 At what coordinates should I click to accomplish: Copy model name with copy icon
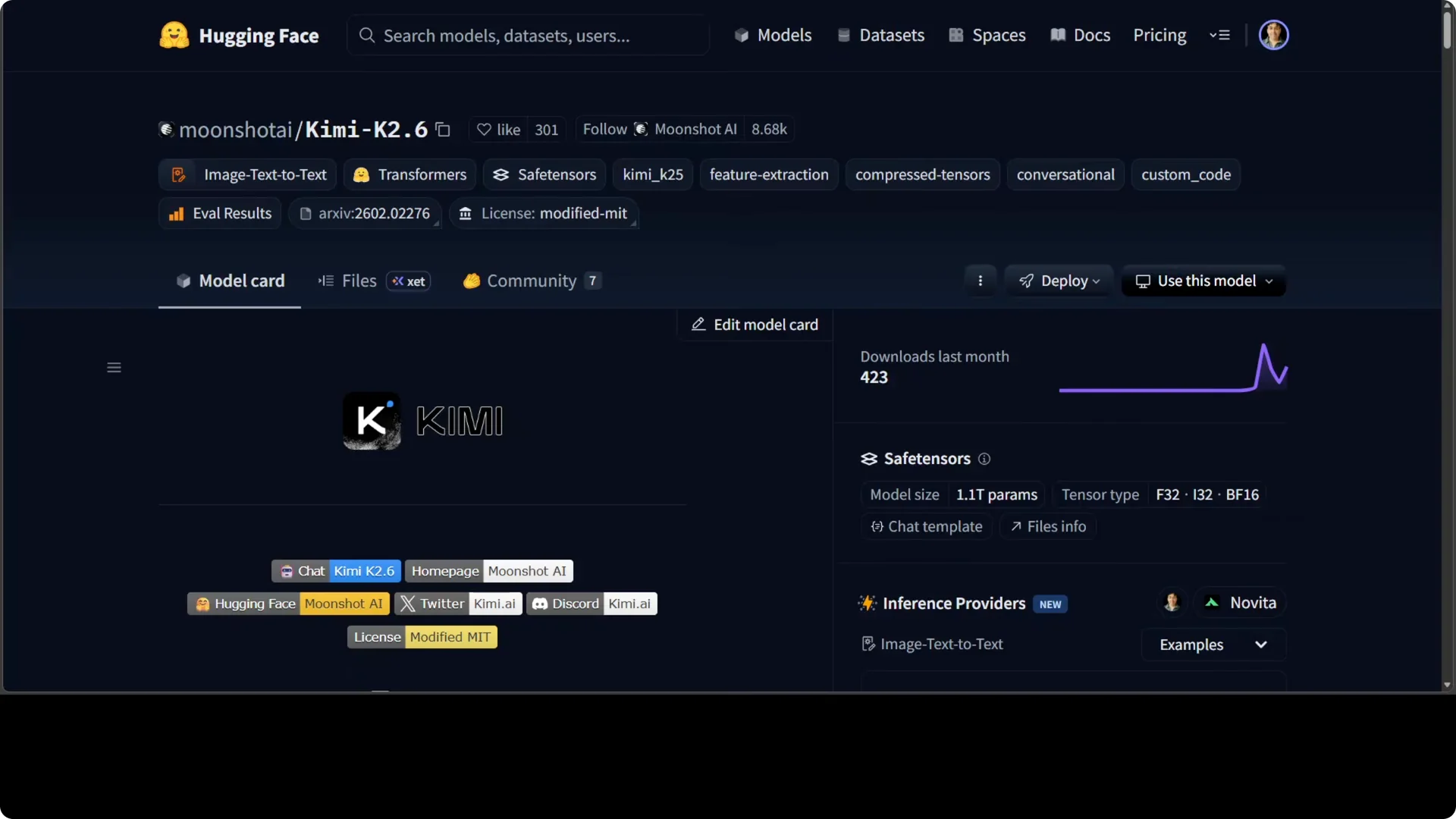(444, 130)
